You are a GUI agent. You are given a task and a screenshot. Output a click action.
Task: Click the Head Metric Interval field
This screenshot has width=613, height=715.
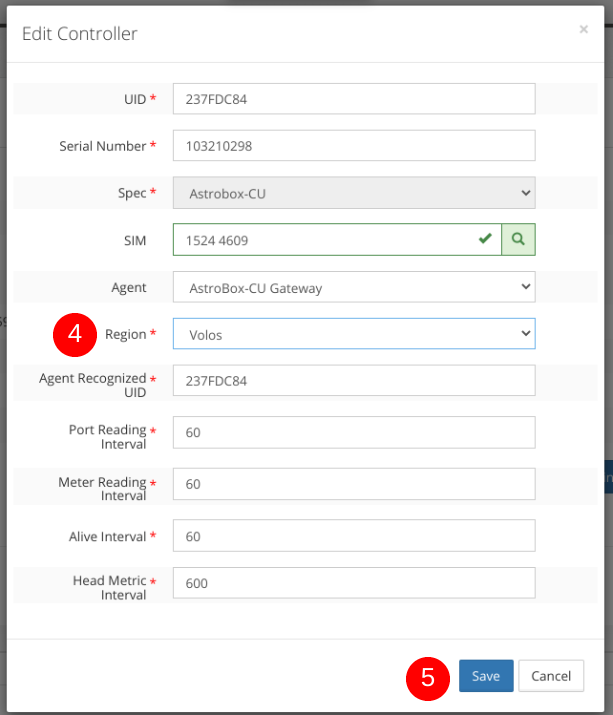pos(354,583)
